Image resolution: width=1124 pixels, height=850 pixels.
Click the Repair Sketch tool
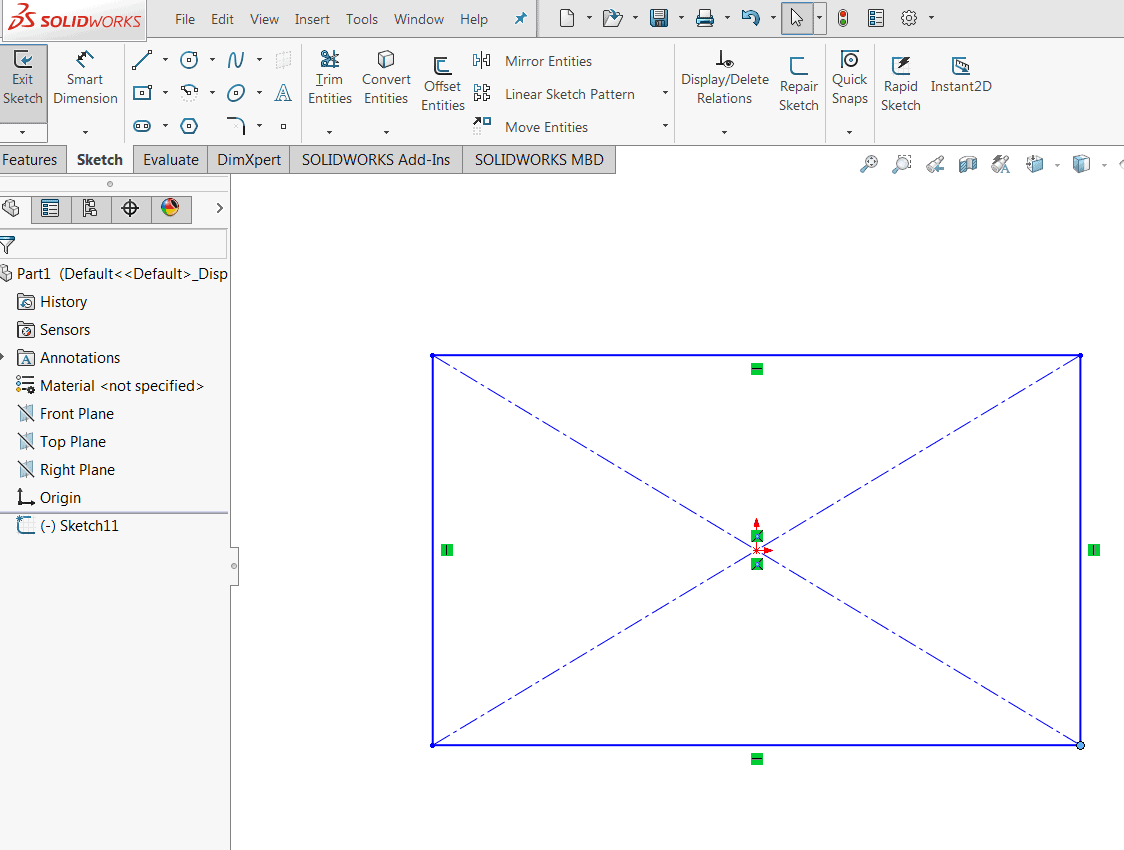(x=799, y=85)
